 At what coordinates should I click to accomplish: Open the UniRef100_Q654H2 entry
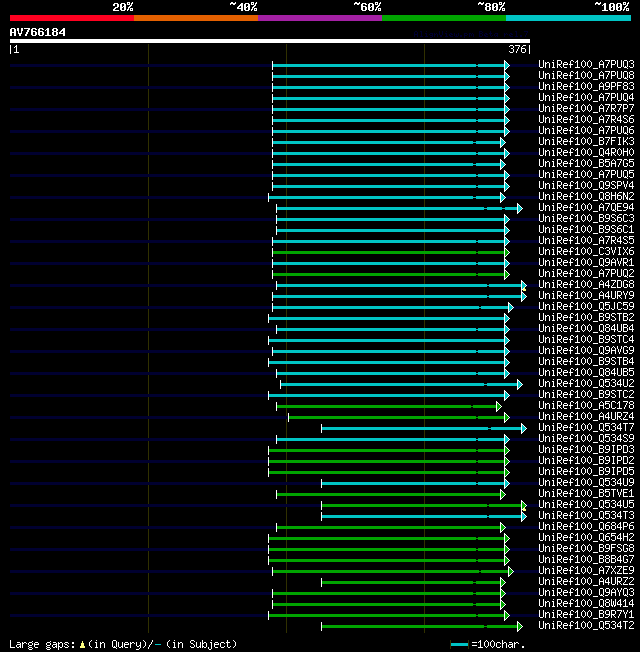(x=586, y=537)
